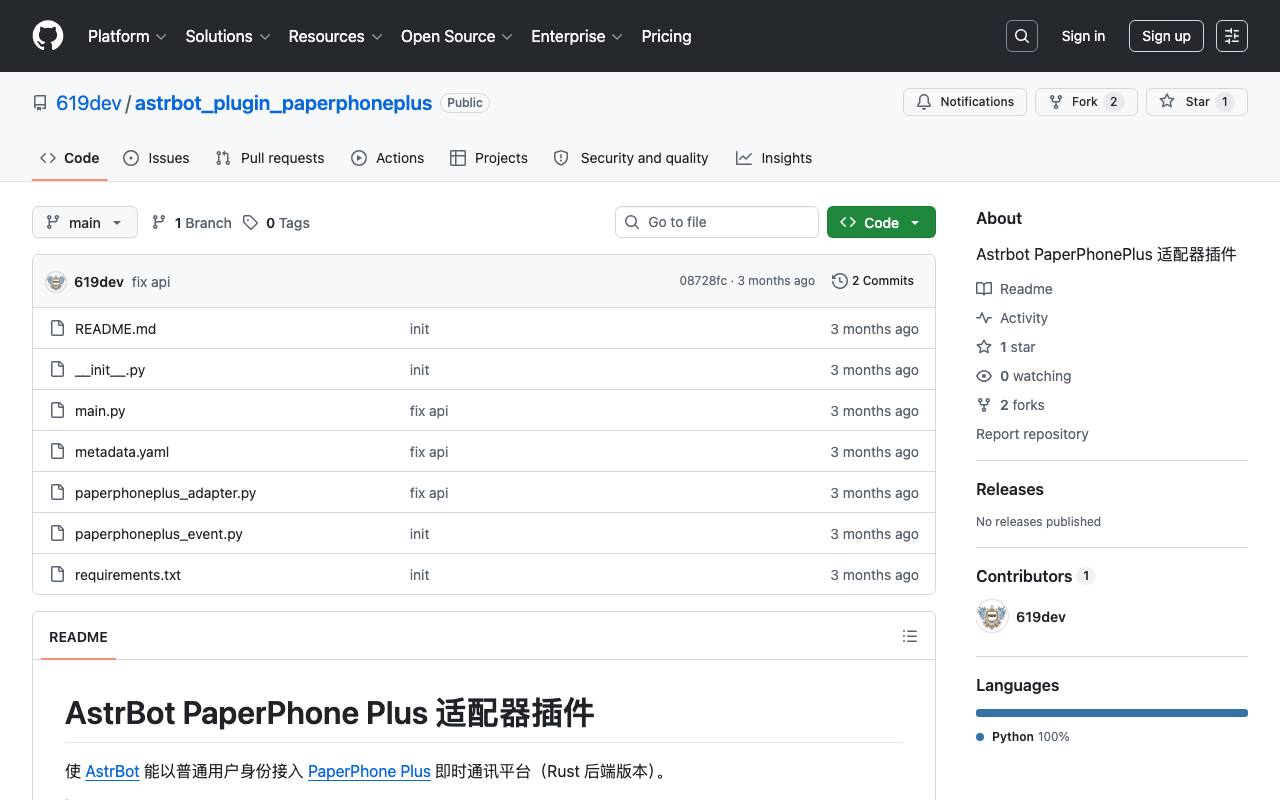Click the Python language bar
The image size is (1280, 800).
[1112, 713]
